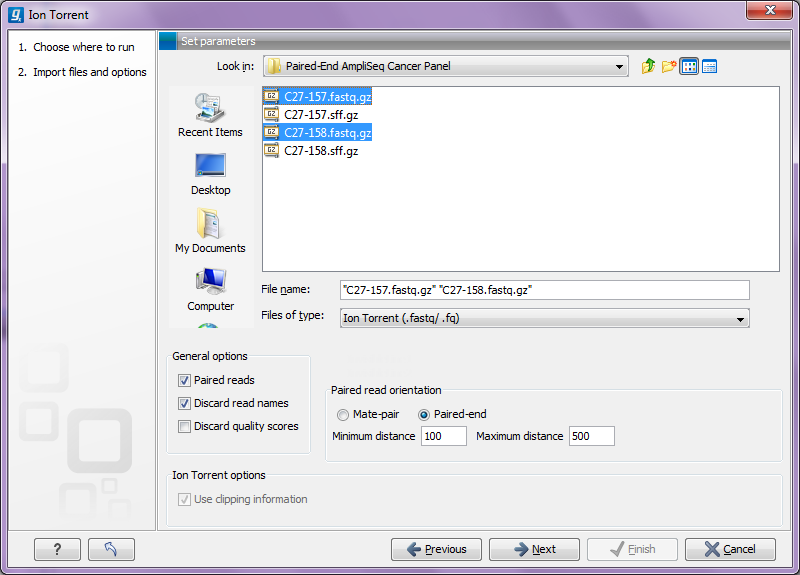Open the Files of type dropdown
Viewport: 800px width, 575px height.
click(x=740, y=319)
